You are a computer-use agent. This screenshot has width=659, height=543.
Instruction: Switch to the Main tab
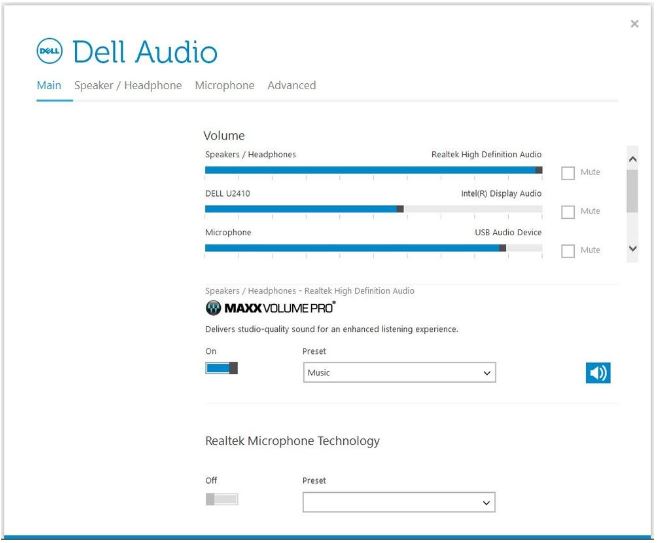(49, 85)
